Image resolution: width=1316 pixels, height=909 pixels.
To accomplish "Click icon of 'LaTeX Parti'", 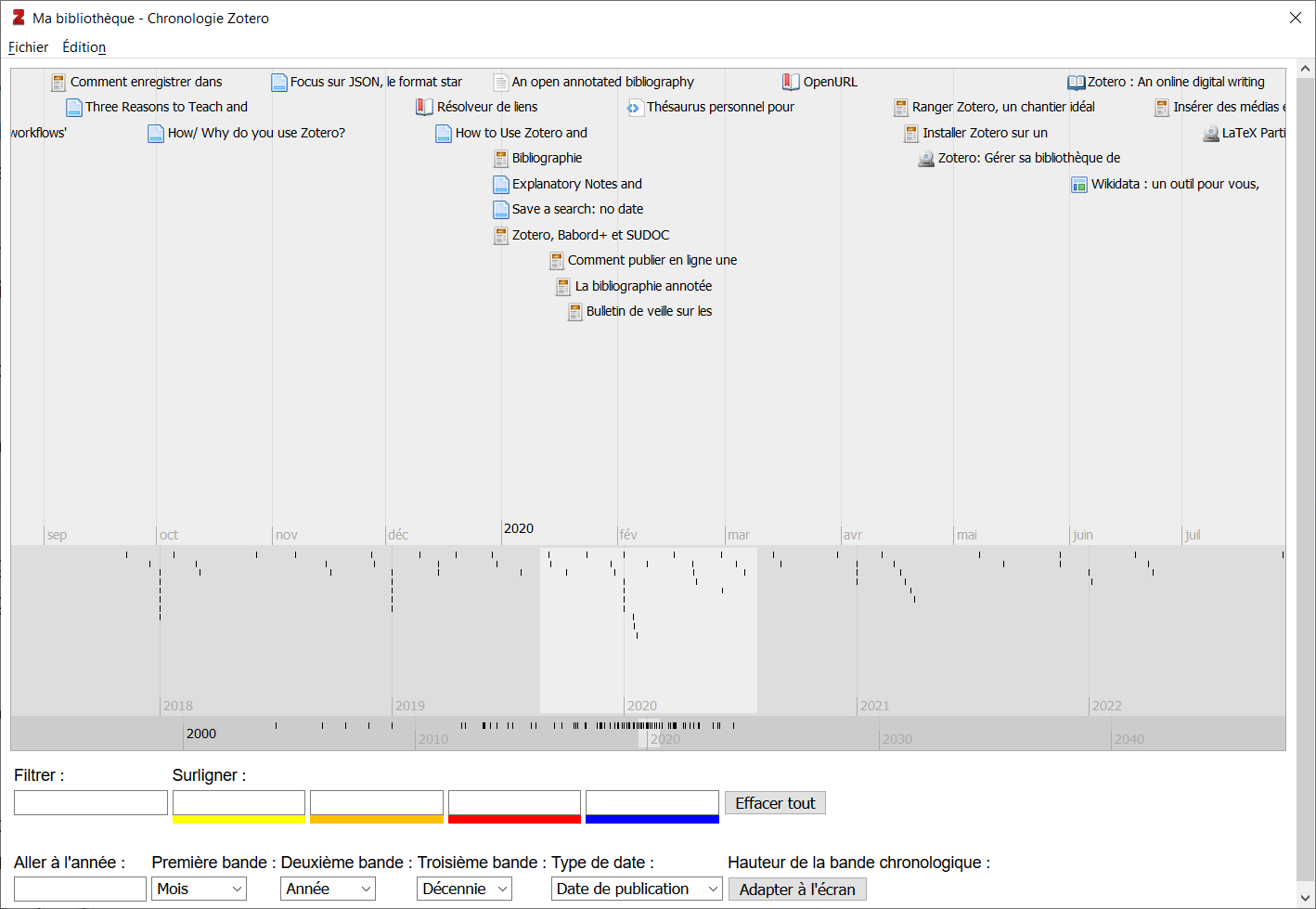I will 1211,134.
